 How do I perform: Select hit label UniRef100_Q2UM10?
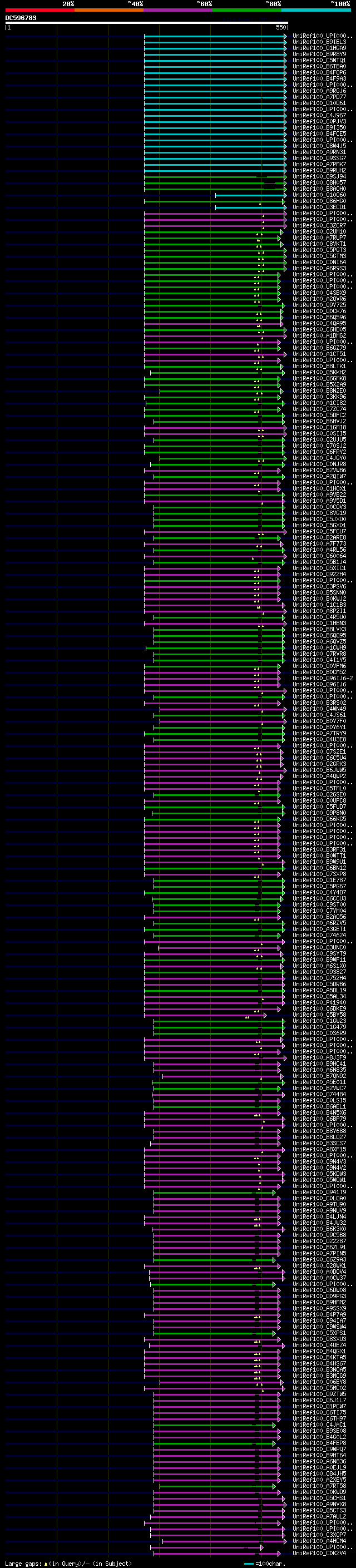[319, 231]
